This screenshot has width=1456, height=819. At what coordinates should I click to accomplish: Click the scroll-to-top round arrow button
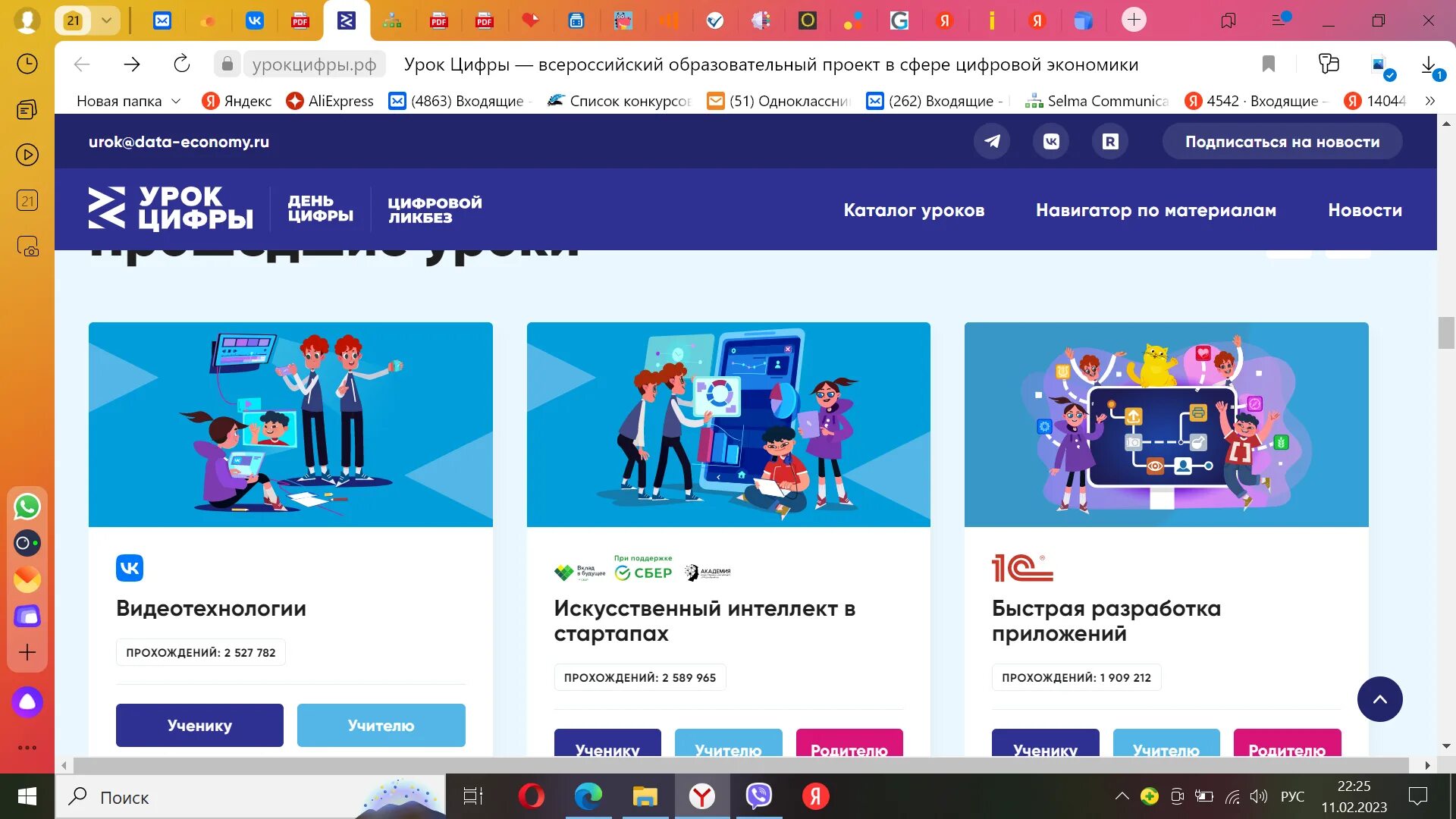pos(1379,699)
